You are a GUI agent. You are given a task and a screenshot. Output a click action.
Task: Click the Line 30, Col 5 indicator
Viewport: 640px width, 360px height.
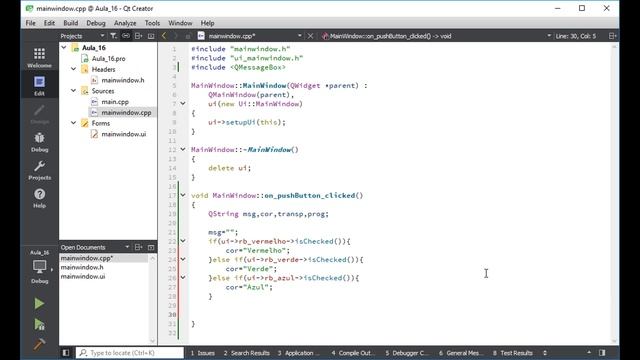tap(576, 36)
